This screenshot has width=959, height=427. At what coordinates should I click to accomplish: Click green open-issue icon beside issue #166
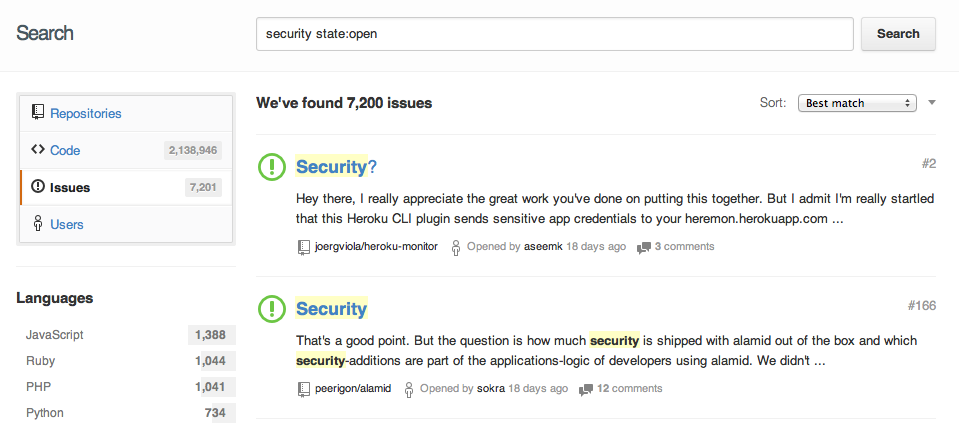[272, 309]
